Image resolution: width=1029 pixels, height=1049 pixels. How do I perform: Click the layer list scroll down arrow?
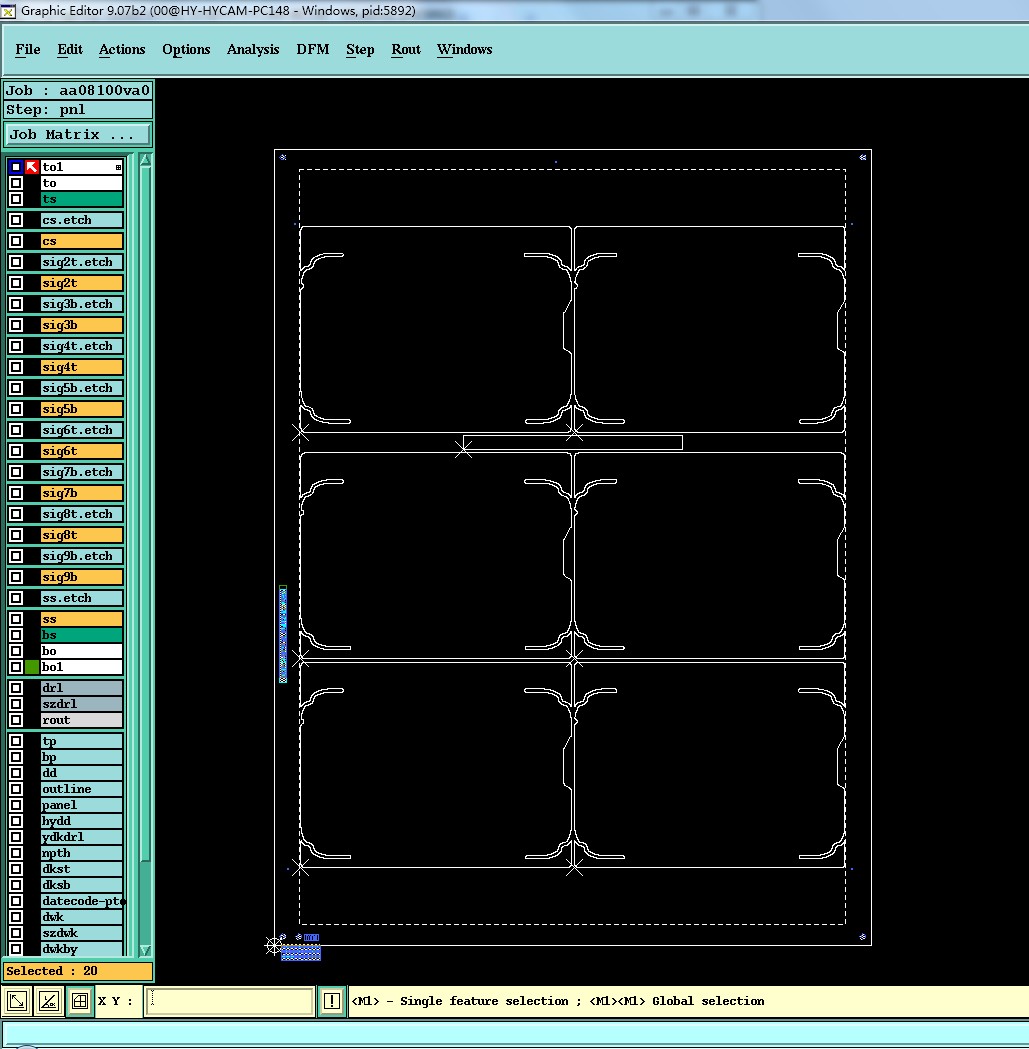coord(145,950)
